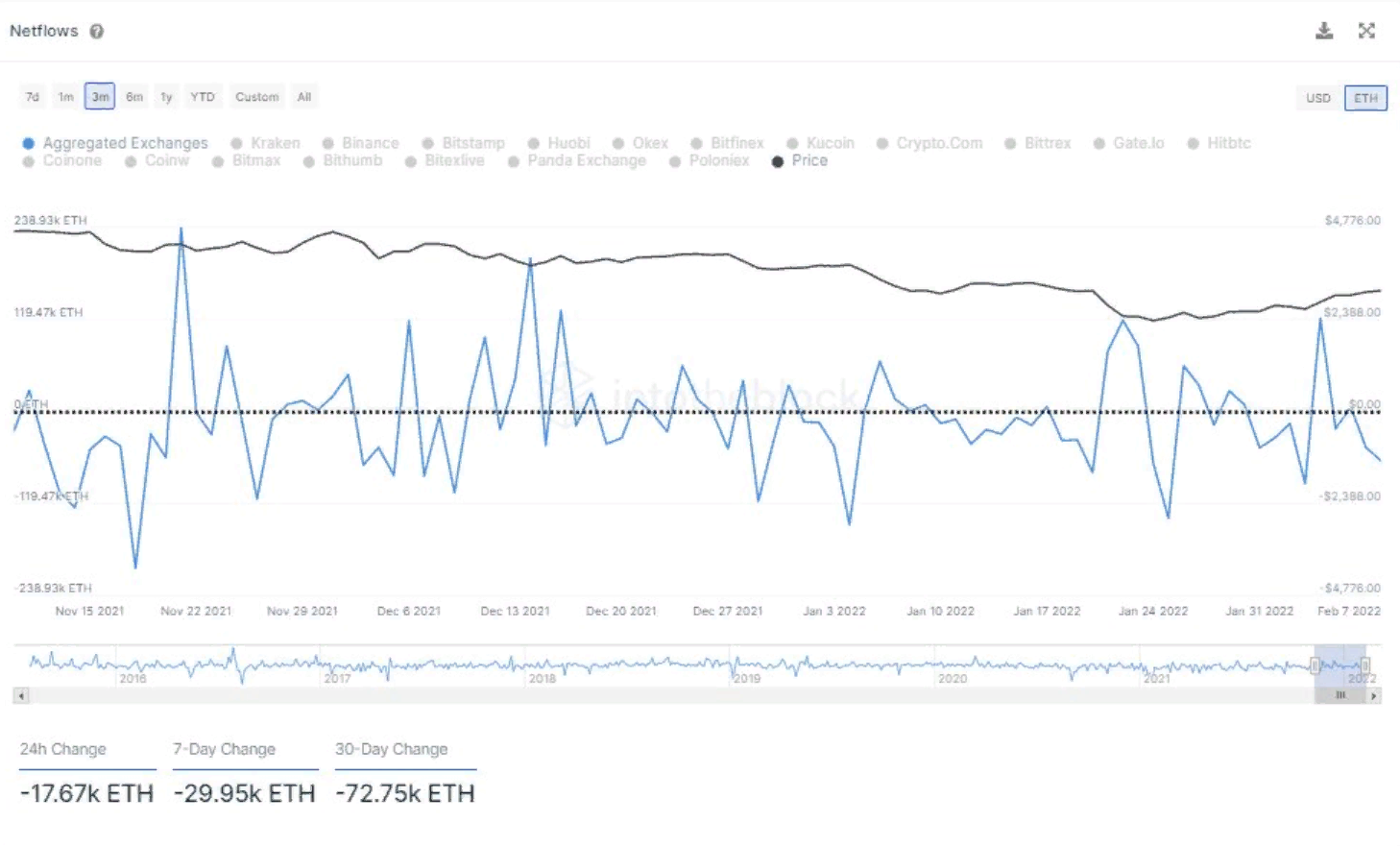Click the navigator left scroll arrow

(x=21, y=695)
